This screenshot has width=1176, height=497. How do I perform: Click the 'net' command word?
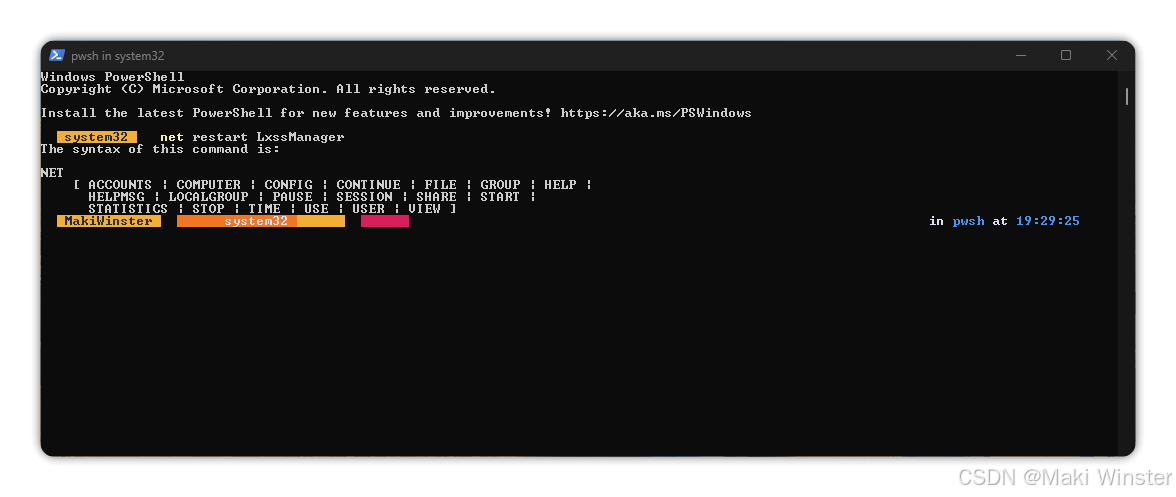pos(172,137)
